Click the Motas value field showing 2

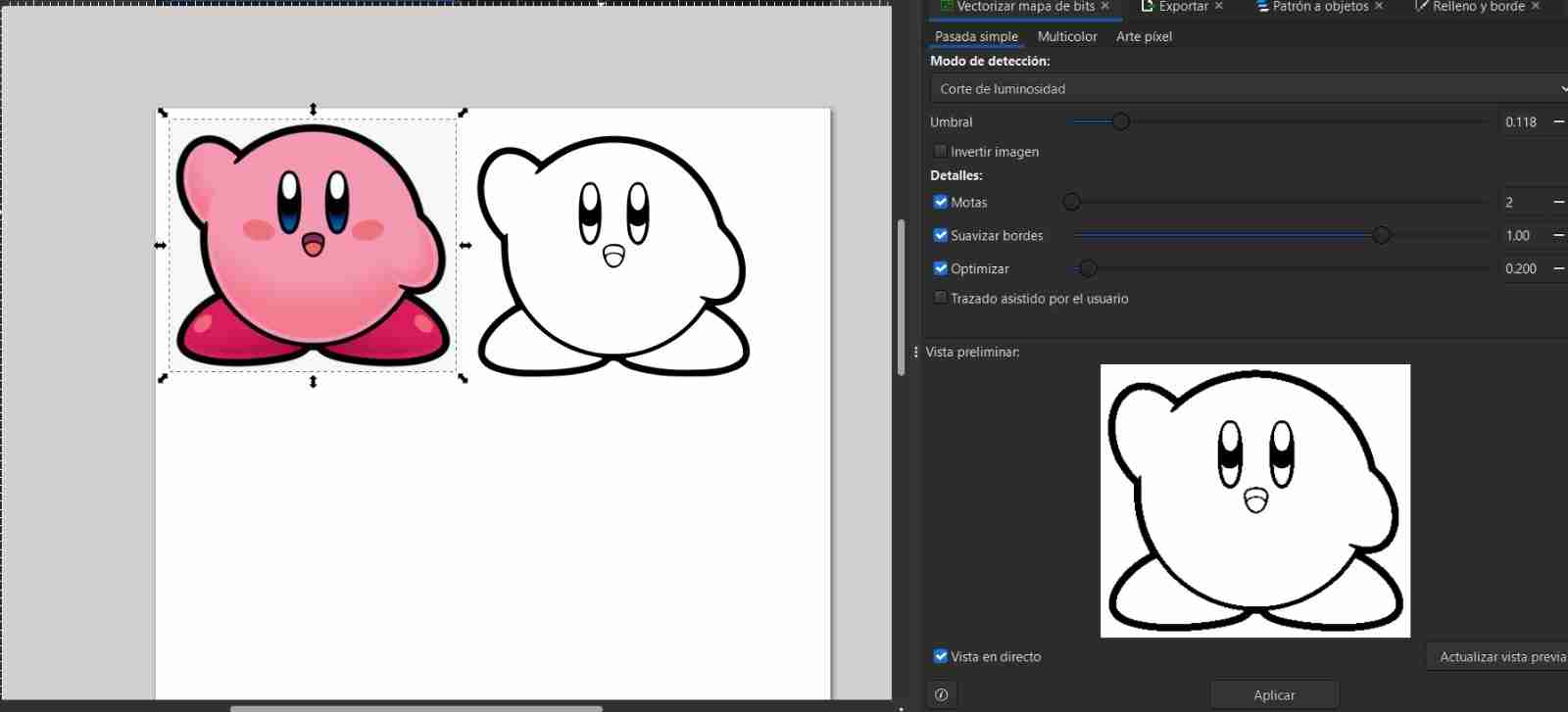pyautogui.click(x=1522, y=202)
